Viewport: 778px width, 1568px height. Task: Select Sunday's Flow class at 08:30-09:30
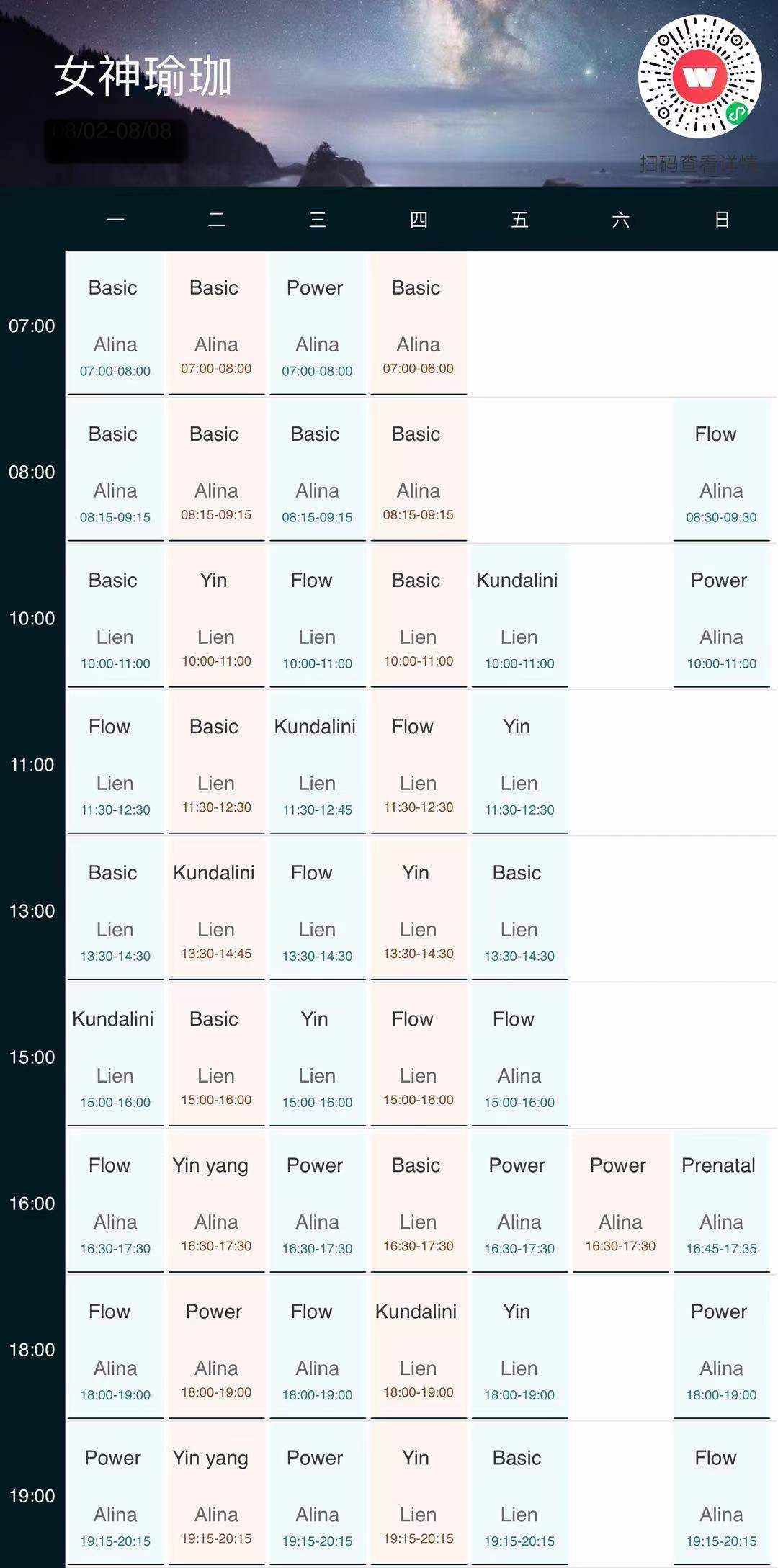click(x=721, y=470)
